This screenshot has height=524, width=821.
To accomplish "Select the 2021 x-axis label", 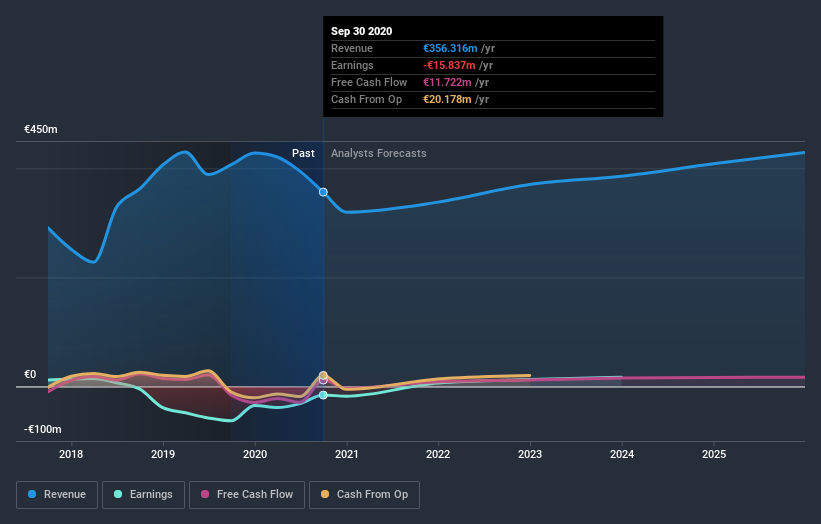I will point(347,454).
